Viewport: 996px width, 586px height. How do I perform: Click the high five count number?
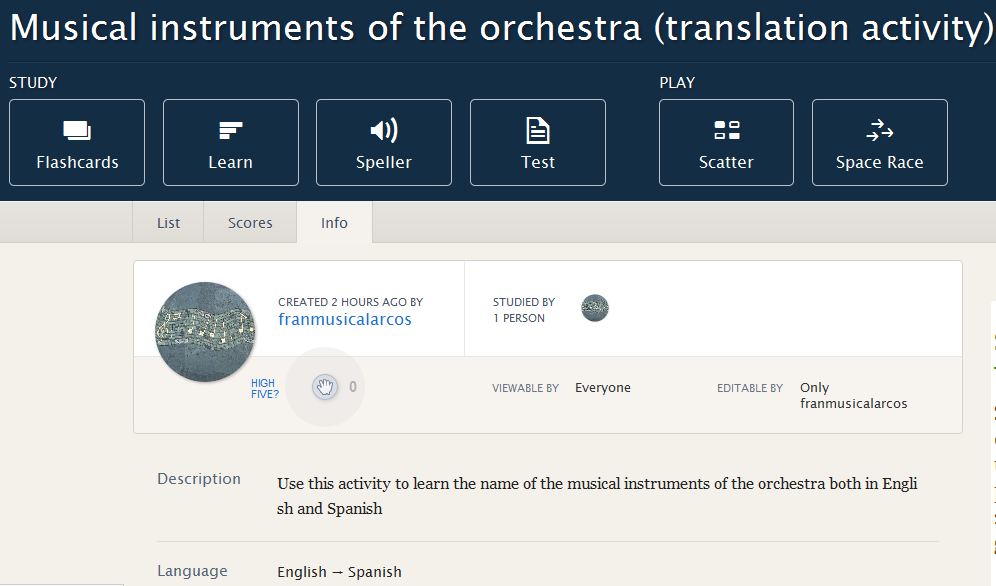(x=352, y=387)
